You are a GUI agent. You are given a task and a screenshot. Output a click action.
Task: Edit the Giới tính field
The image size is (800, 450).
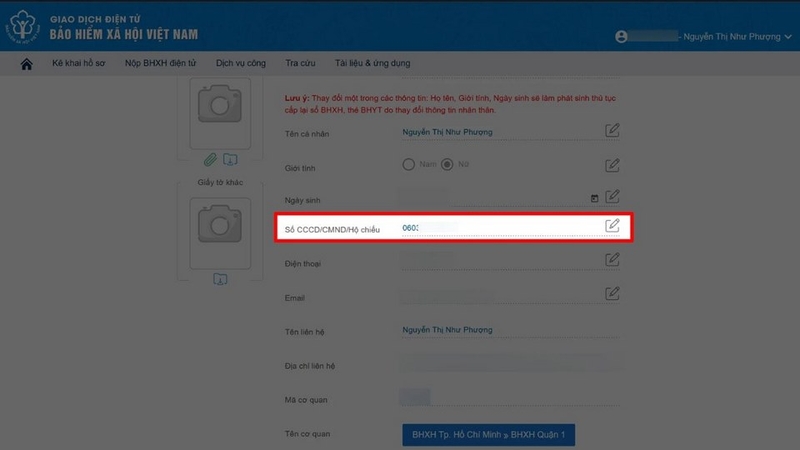[x=612, y=165]
